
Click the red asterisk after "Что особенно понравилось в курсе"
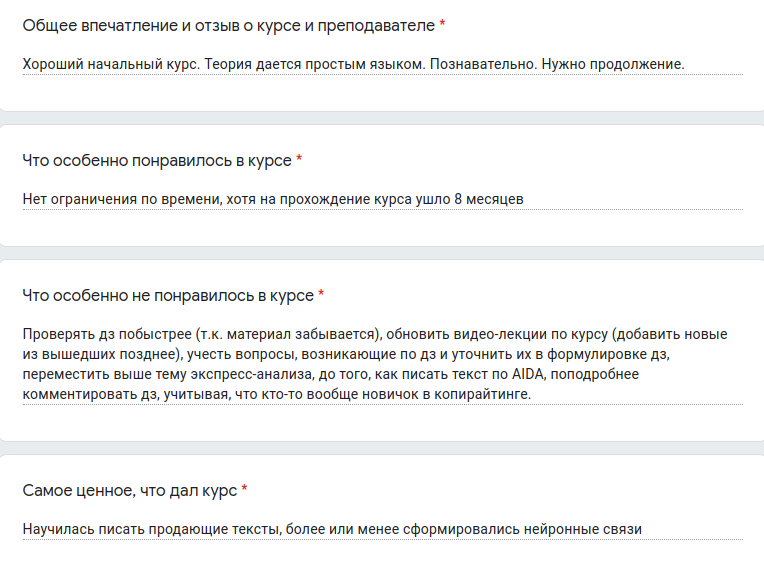(300, 160)
